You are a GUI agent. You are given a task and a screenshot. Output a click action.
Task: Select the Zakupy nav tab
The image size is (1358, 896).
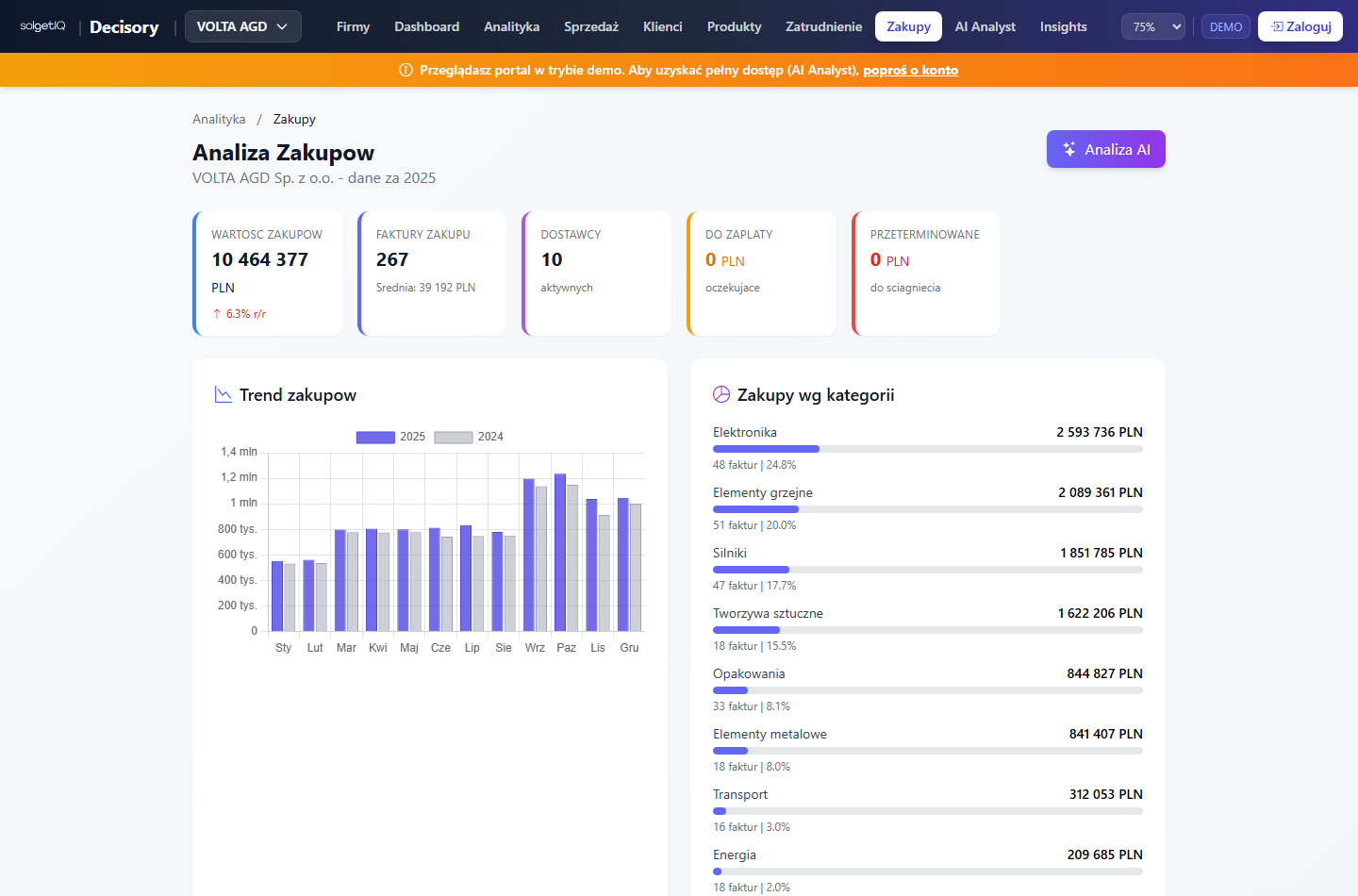pyautogui.click(x=909, y=26)
